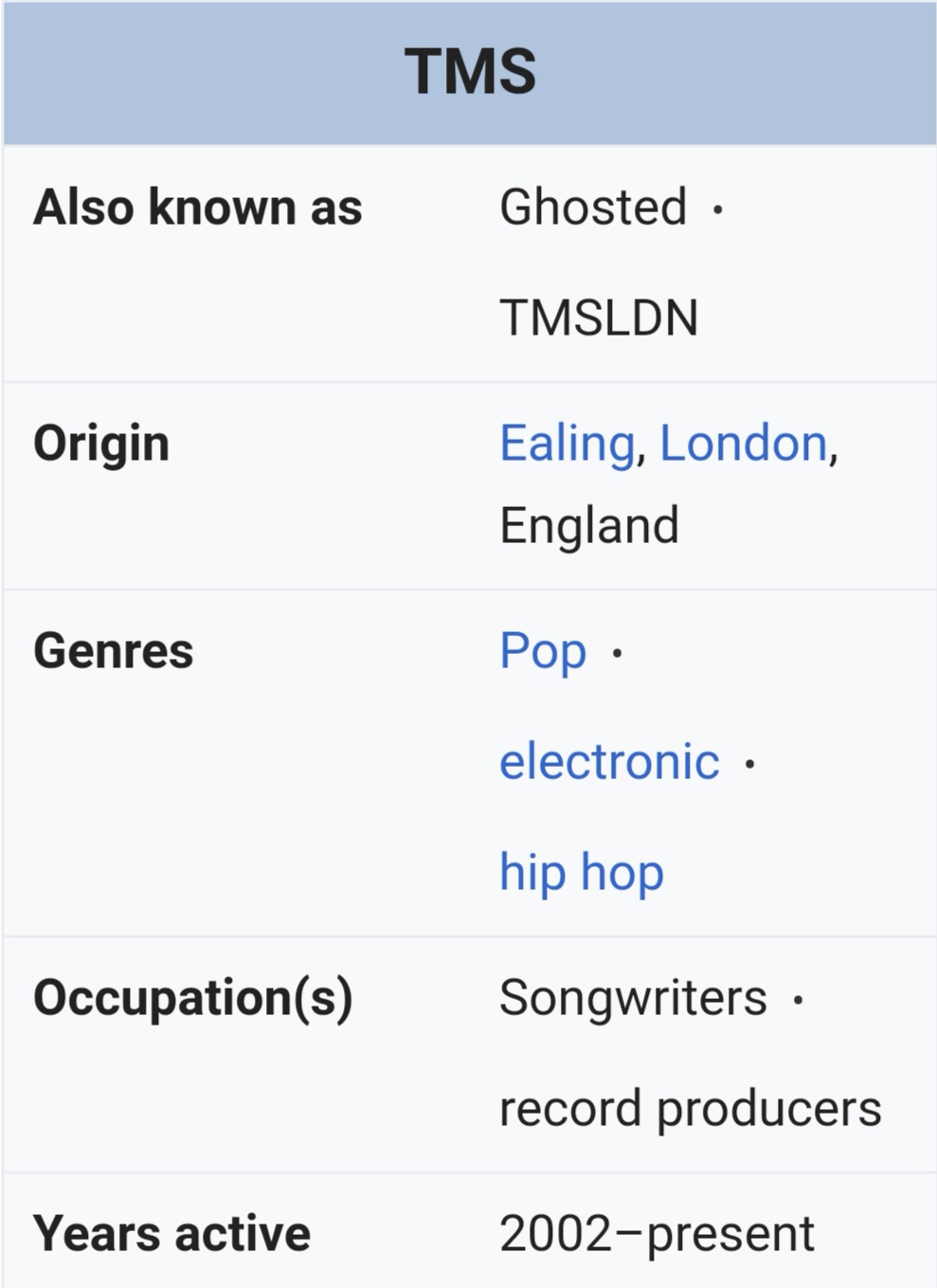Viewport: 937px width, 1288px height.
Task: Click the 2002–present value
Action: coord(657,1235)
